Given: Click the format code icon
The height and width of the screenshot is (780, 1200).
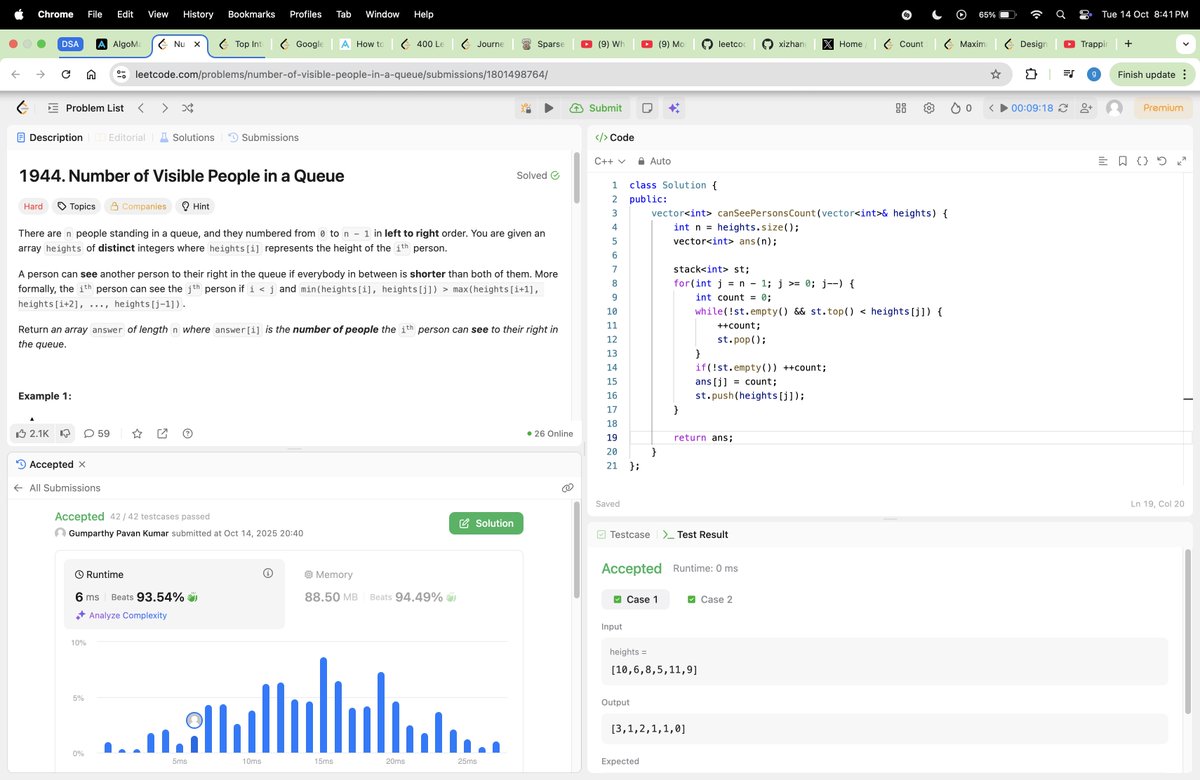Looking at the screenshot, I should 1103,161.
